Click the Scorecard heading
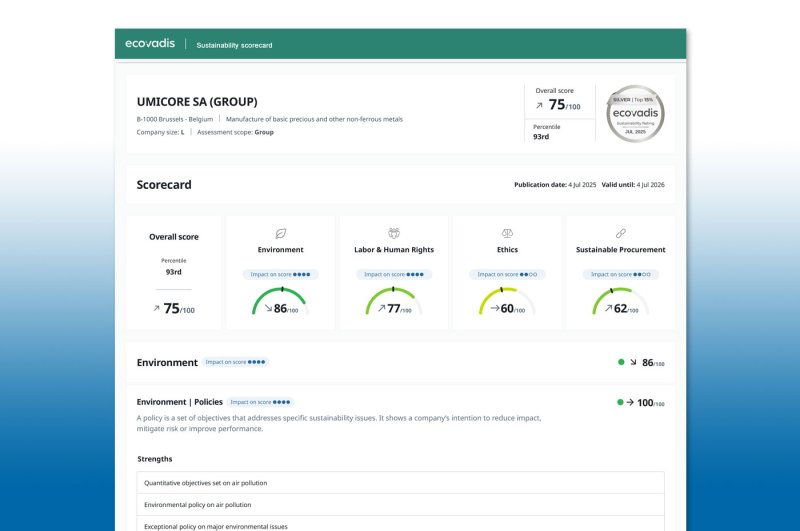 point(164,185)
